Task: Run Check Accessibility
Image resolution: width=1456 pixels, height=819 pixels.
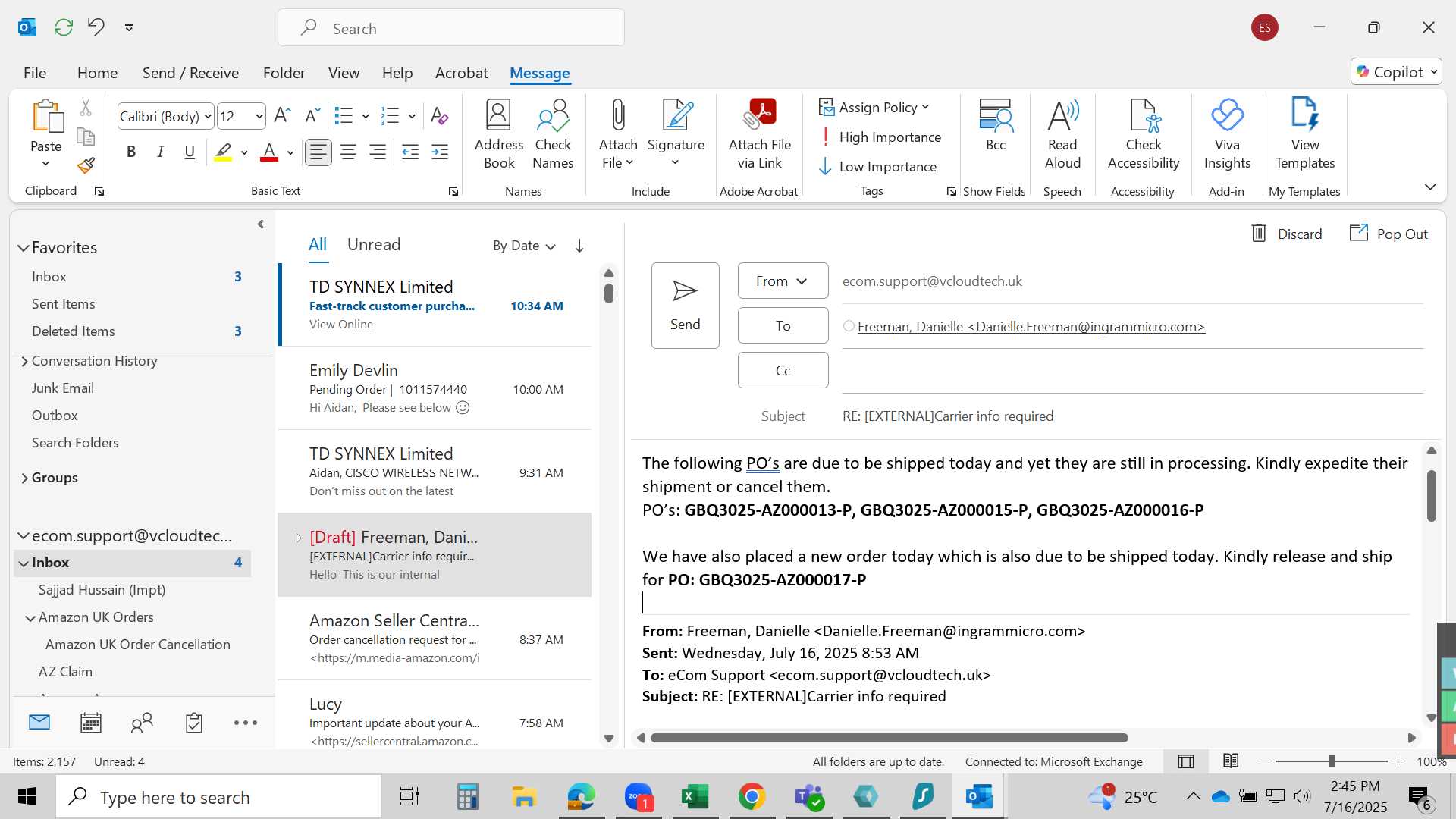Action: (x=1144, y=135)
